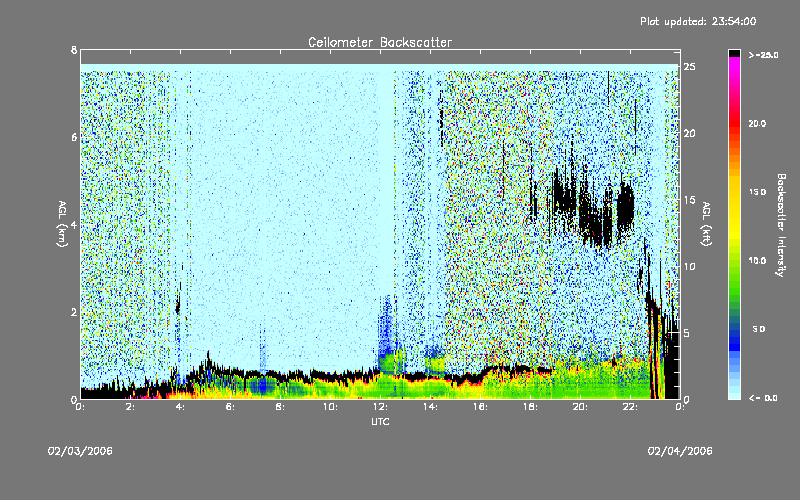800x500 pixels.
Task: Click the "14:" tick on the UTC axis
Action: point(430,407)
